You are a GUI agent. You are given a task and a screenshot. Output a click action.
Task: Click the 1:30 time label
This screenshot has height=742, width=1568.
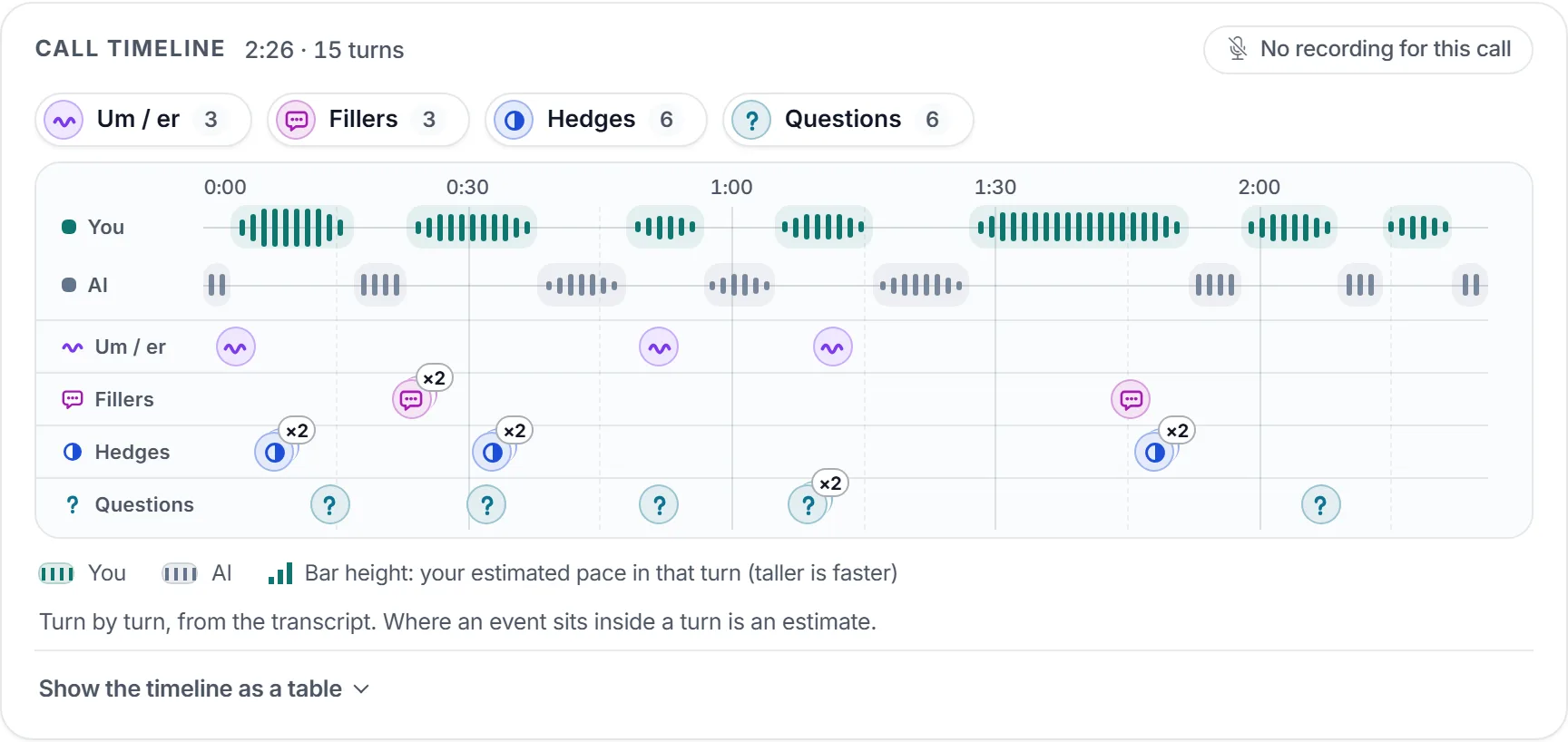995,187
